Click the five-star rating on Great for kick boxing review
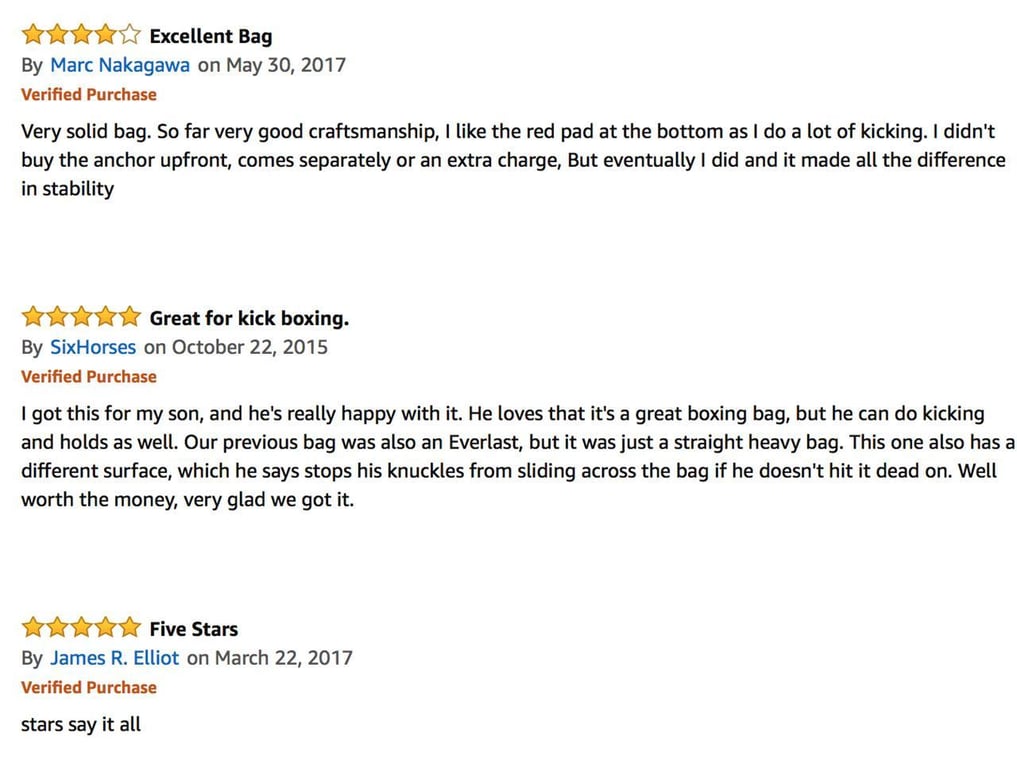This screenshot has height=768, width=1017. point(81,317)
